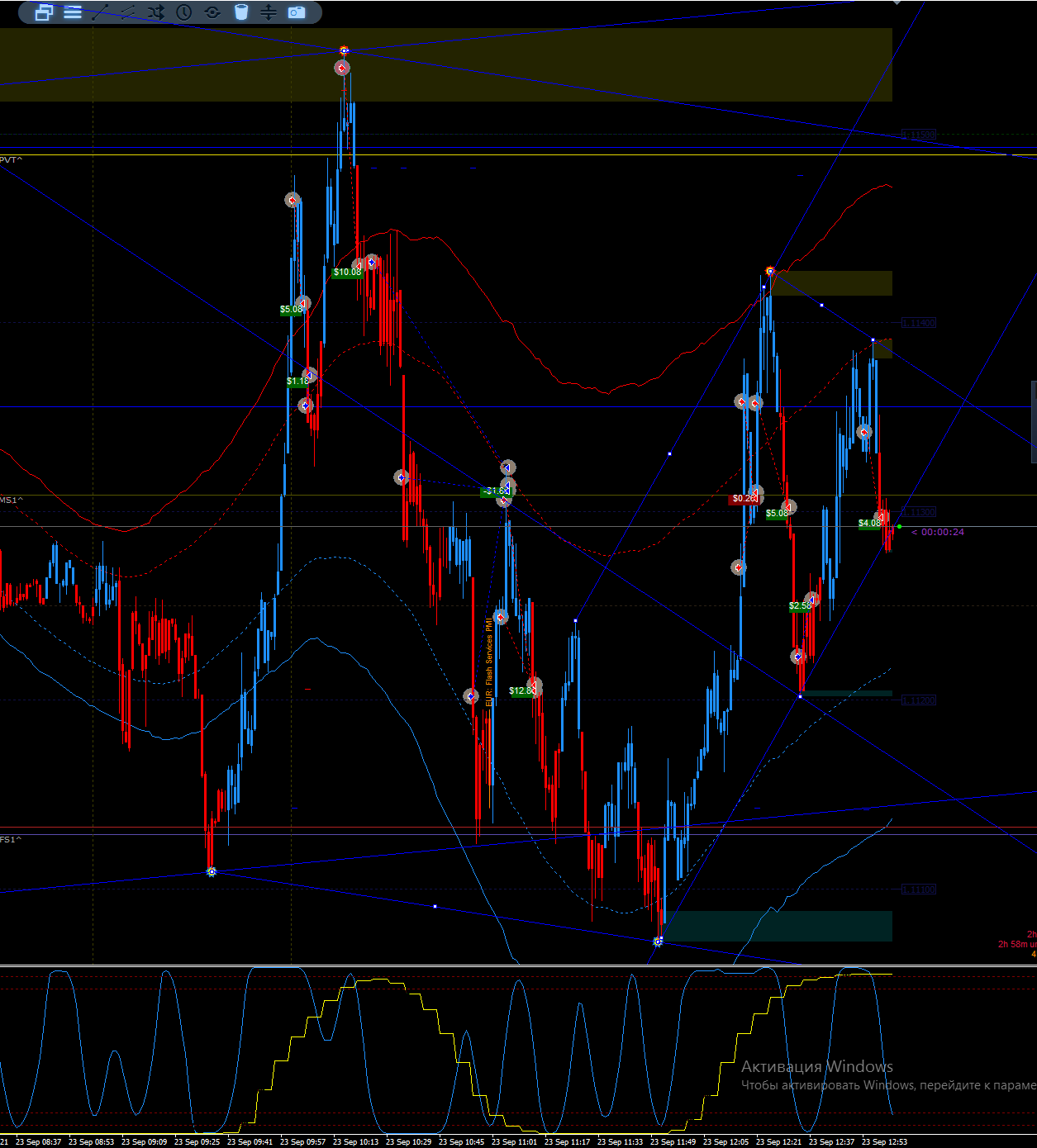Image resolution: width=1037 pixels, height=1148 pixels.
Task: Click the 23 Sep 11:49 time axis label
Action: pos(673,1142)
